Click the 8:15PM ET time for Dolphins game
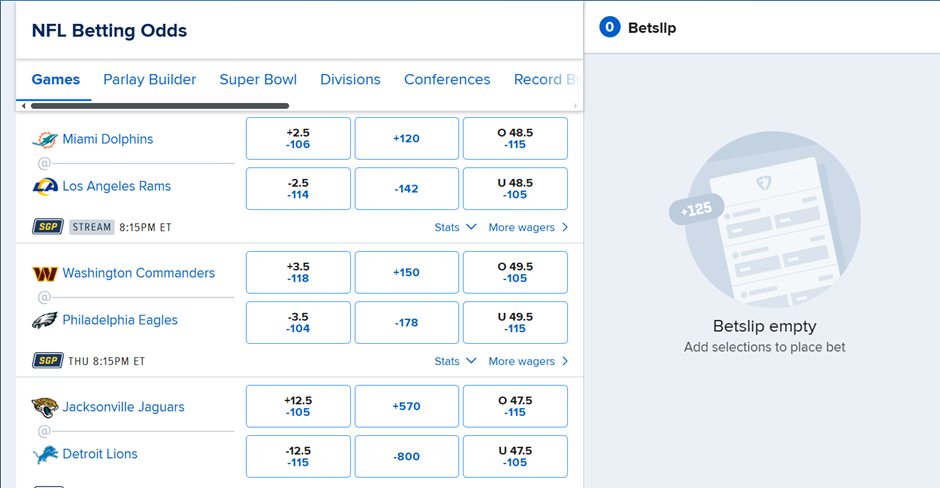This screenshot has height=488, width=940. [145, 227]
